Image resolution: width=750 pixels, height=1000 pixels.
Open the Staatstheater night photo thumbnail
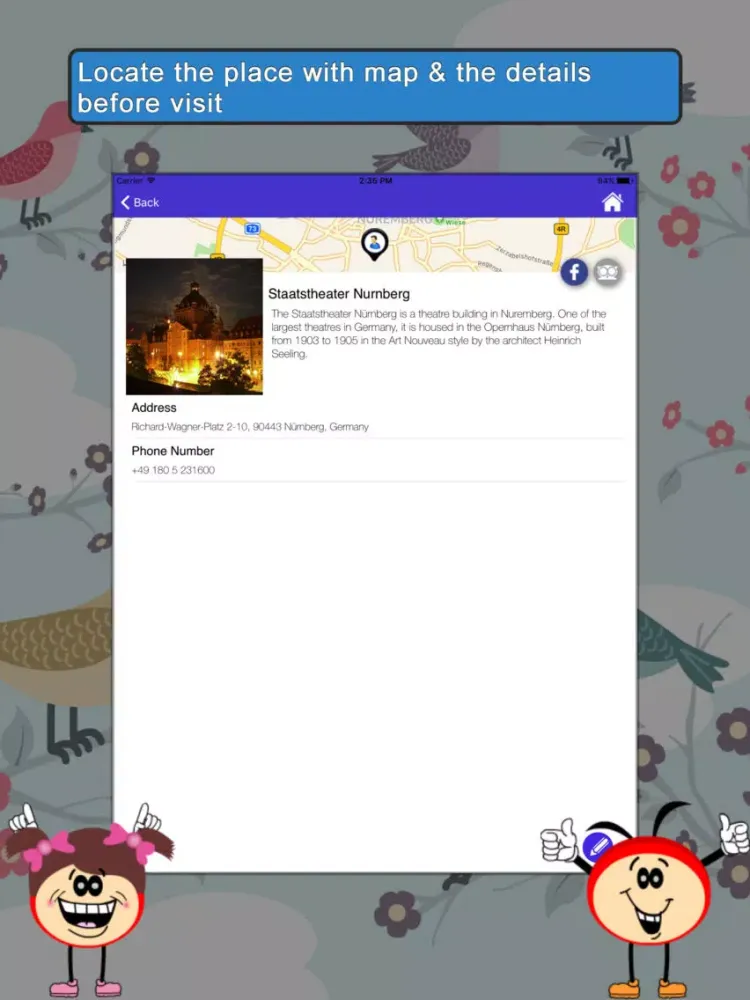[195, 327]
